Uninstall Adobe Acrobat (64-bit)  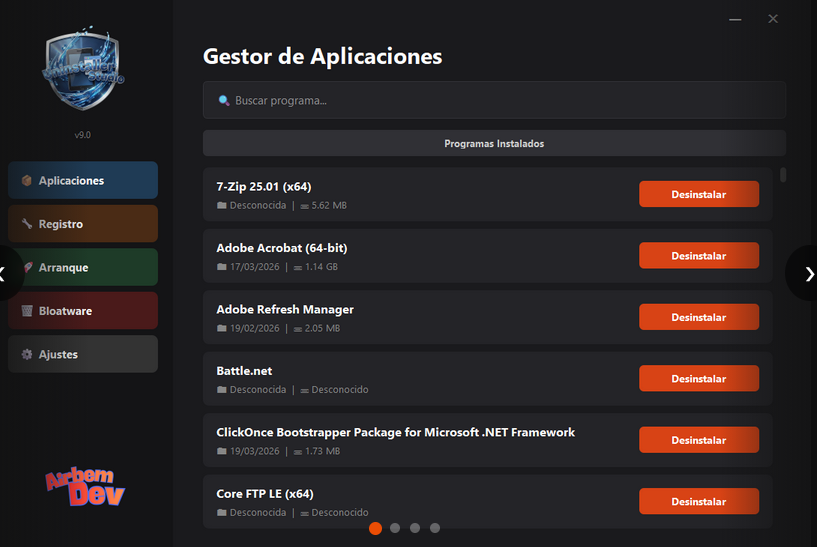pos(699,256)
